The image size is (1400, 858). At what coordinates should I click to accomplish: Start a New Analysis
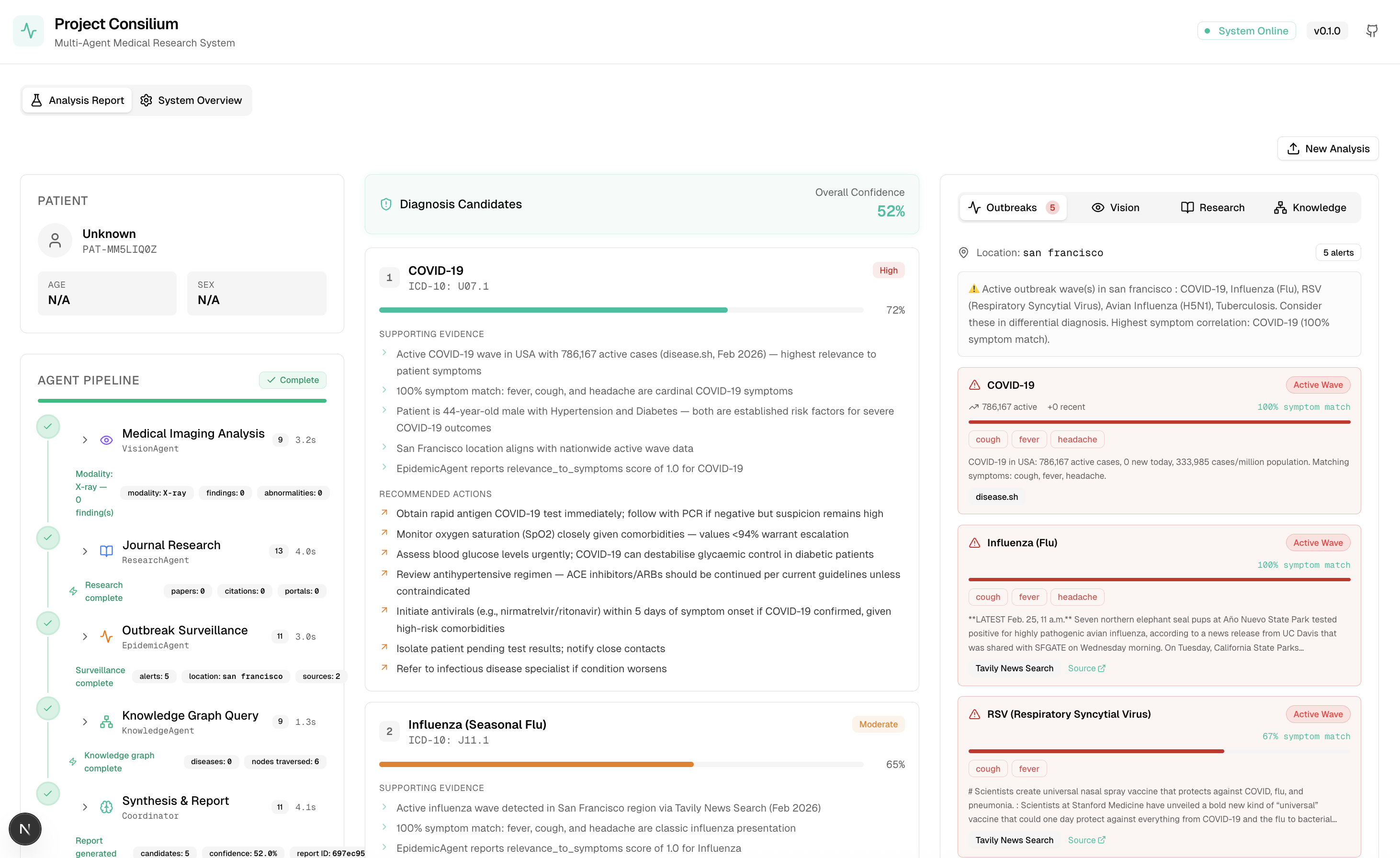pos(1327,149)
